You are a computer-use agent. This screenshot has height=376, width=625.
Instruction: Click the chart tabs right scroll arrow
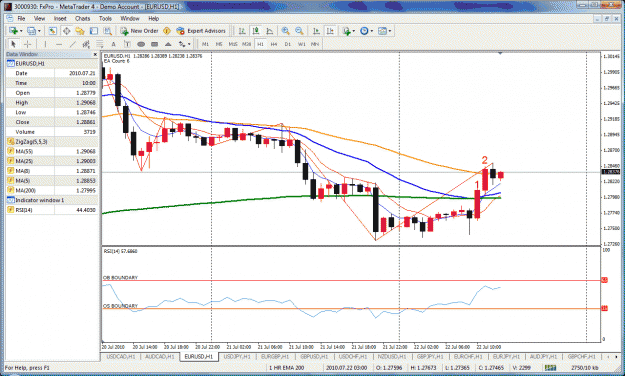617,356
